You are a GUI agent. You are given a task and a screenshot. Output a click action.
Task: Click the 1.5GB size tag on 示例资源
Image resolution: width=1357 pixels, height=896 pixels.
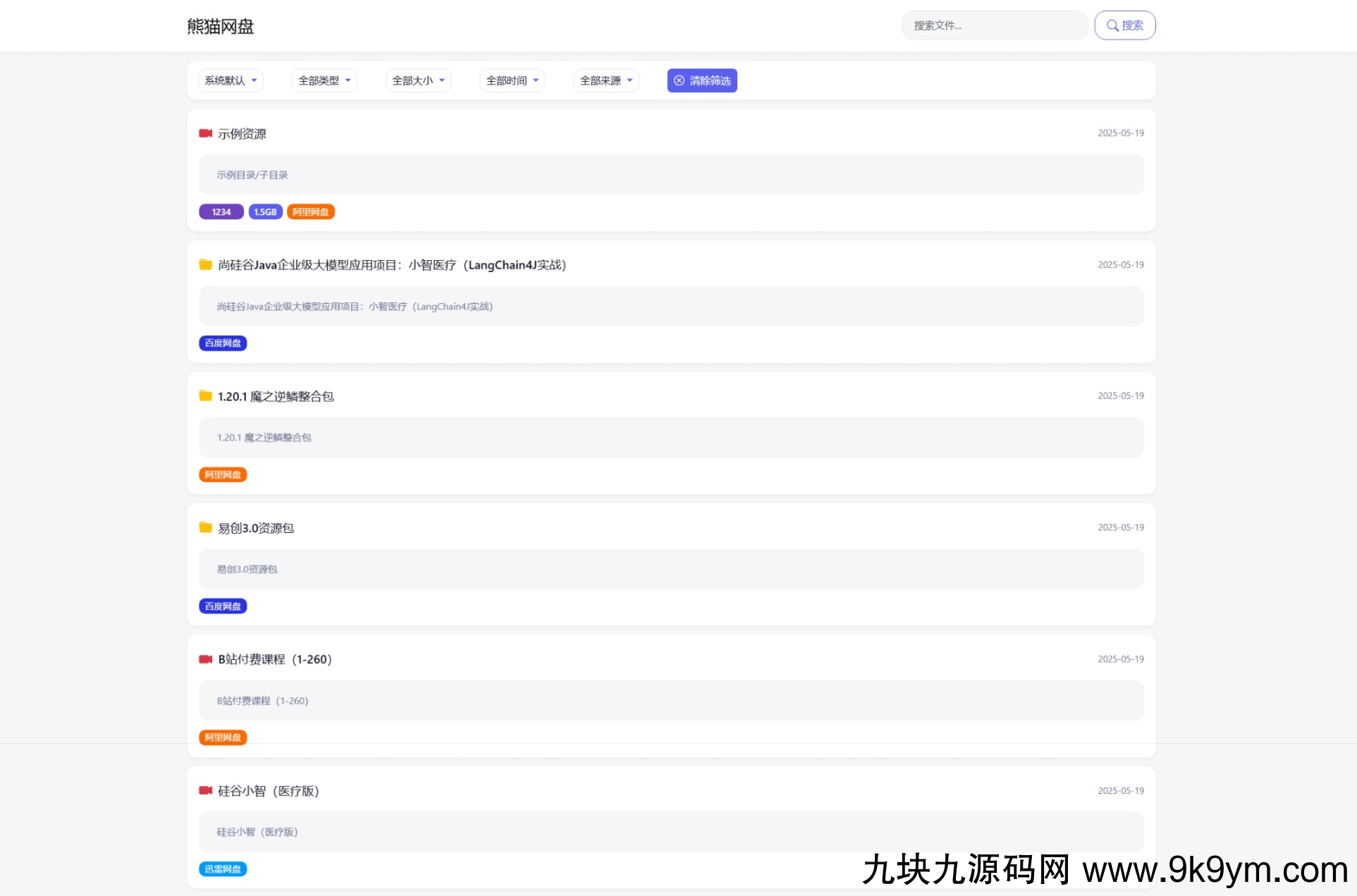coord(265,211)
